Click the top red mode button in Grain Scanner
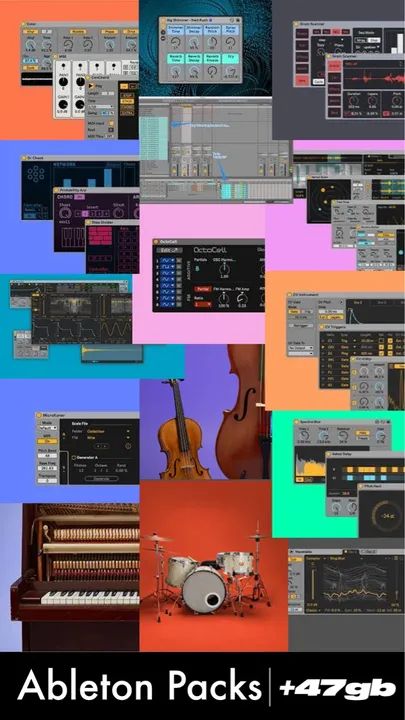 click(x=333, y=66)
